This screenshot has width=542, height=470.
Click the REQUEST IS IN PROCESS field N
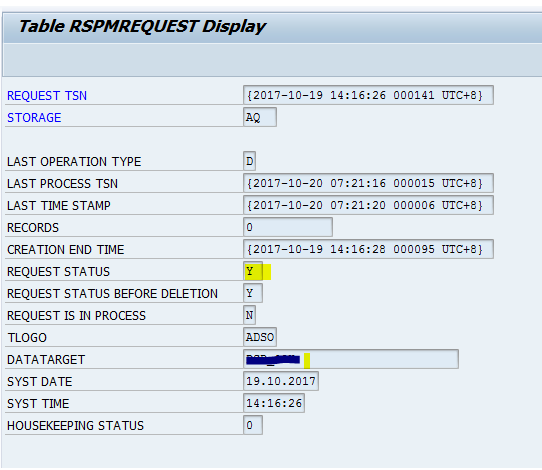(x=249, y=315)
